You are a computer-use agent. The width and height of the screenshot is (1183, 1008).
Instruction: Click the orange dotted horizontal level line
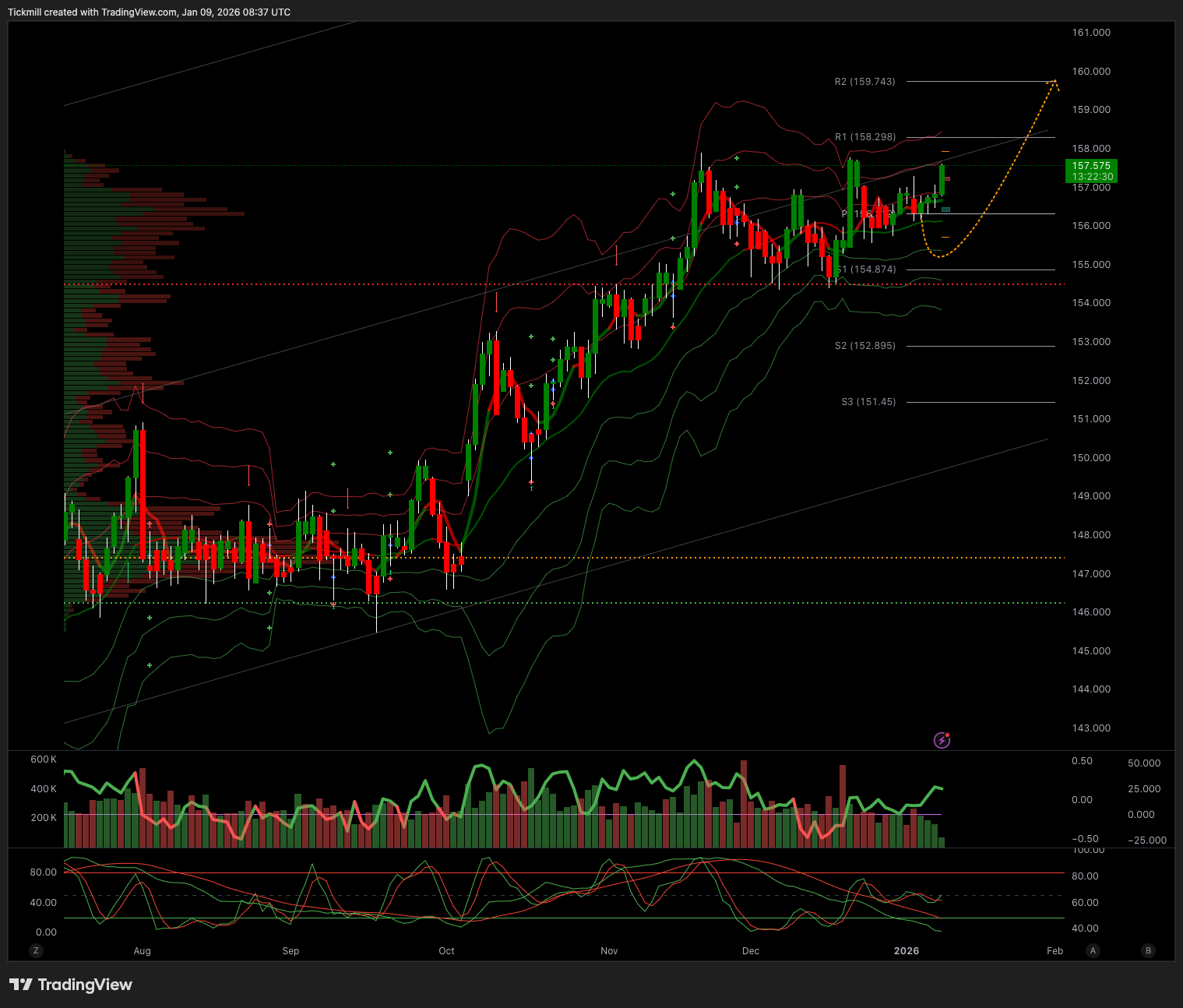701,558
